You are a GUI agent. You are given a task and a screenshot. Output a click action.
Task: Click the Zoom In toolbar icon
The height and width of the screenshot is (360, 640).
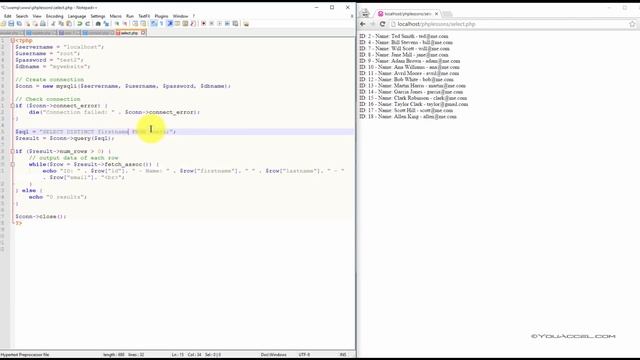(117, 24)
